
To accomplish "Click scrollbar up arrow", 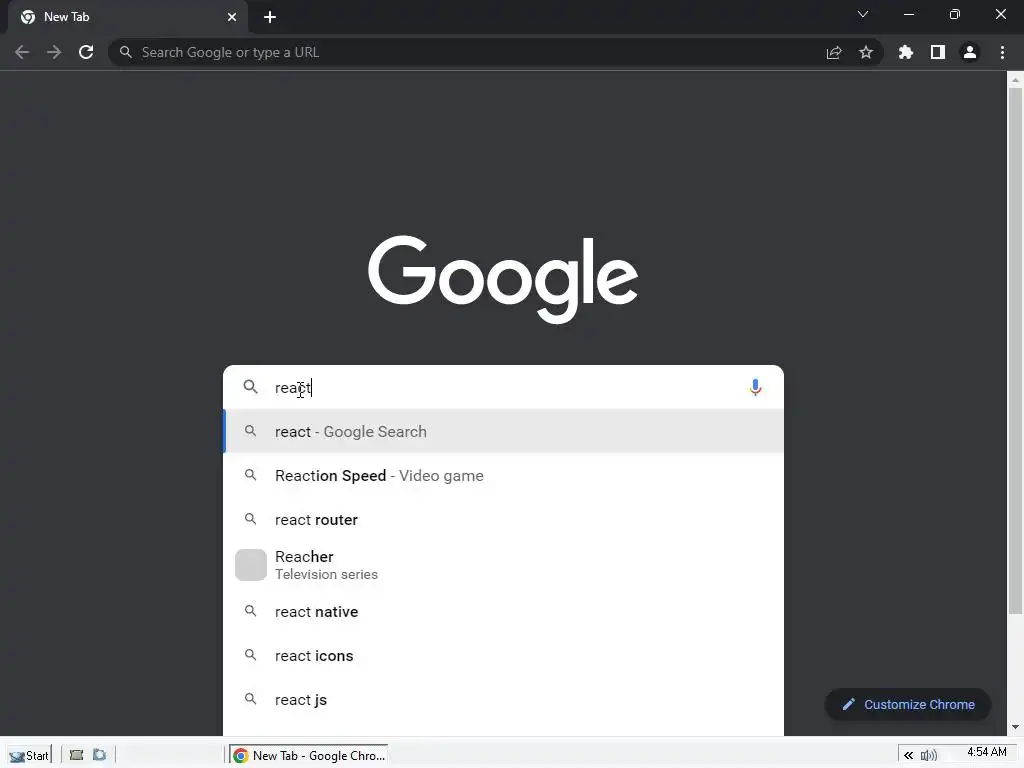I will 1015,80.
